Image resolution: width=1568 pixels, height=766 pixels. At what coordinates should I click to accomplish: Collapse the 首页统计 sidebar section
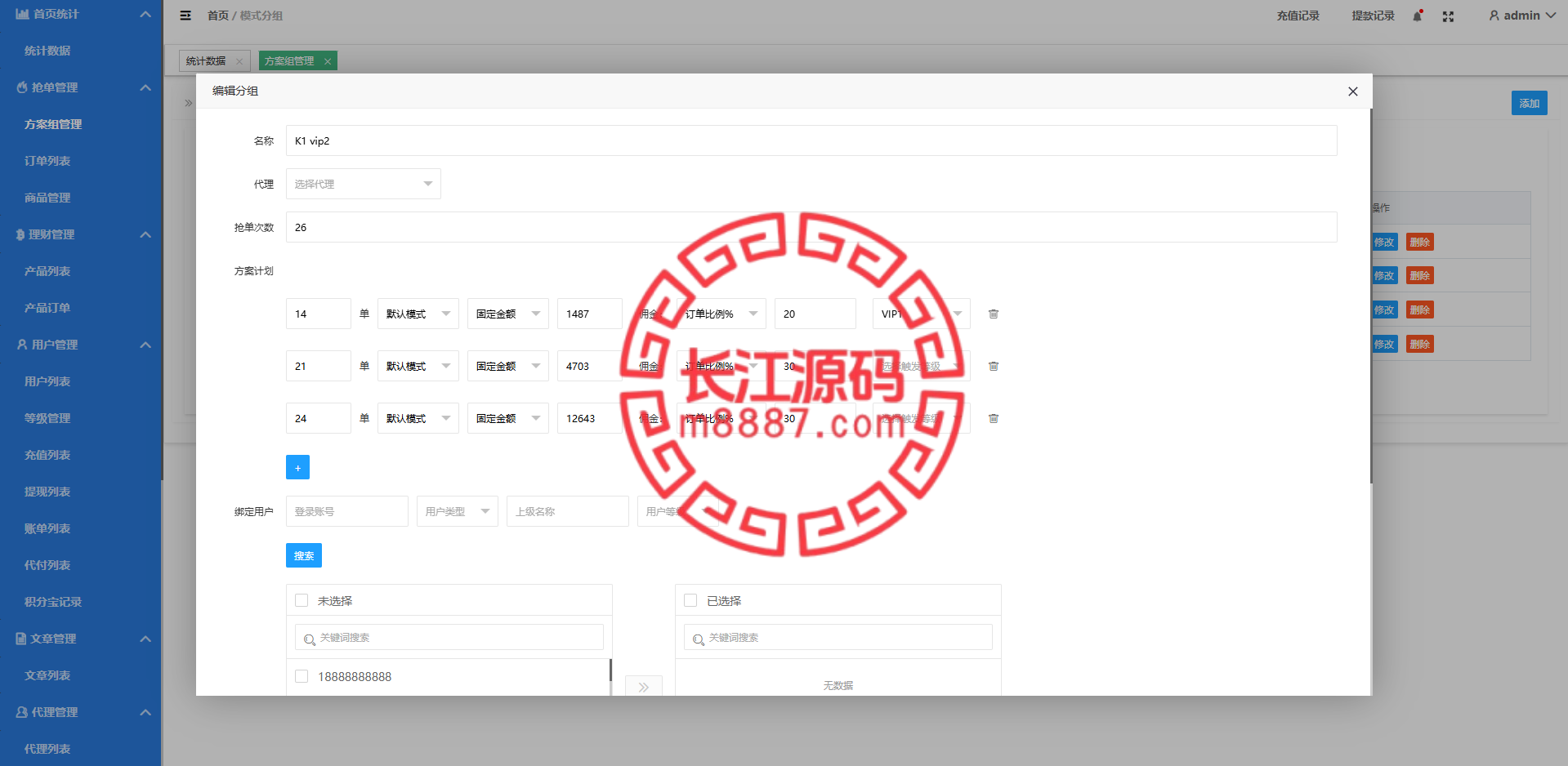point(145,14)
